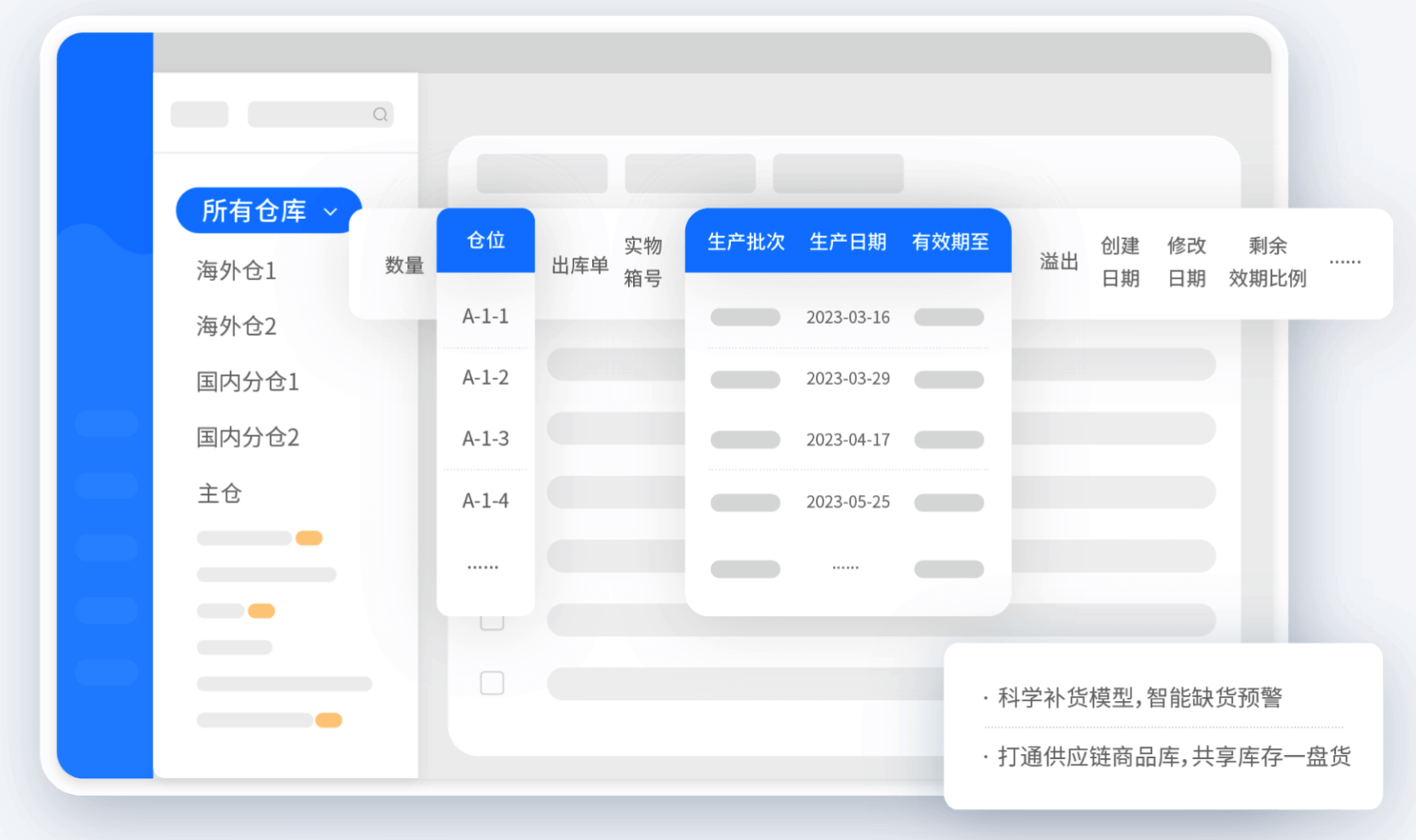Image resolution: width=1416 pixels, height=840 pixels.
Task: Click the orange badge next to the third filter bar
Action: point(262,610)
